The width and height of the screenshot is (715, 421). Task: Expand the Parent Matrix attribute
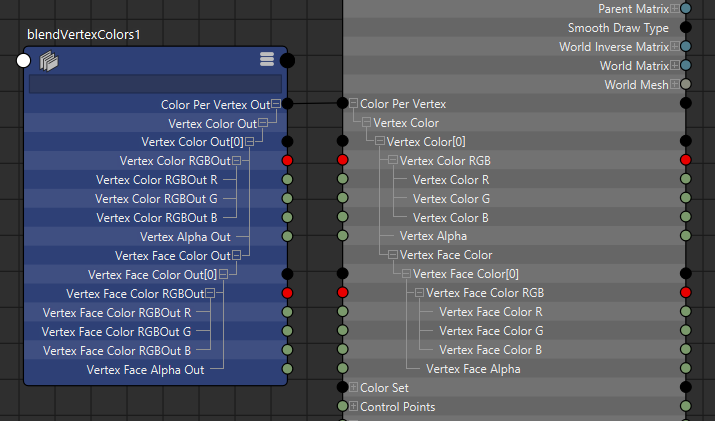tap(675, 9)
